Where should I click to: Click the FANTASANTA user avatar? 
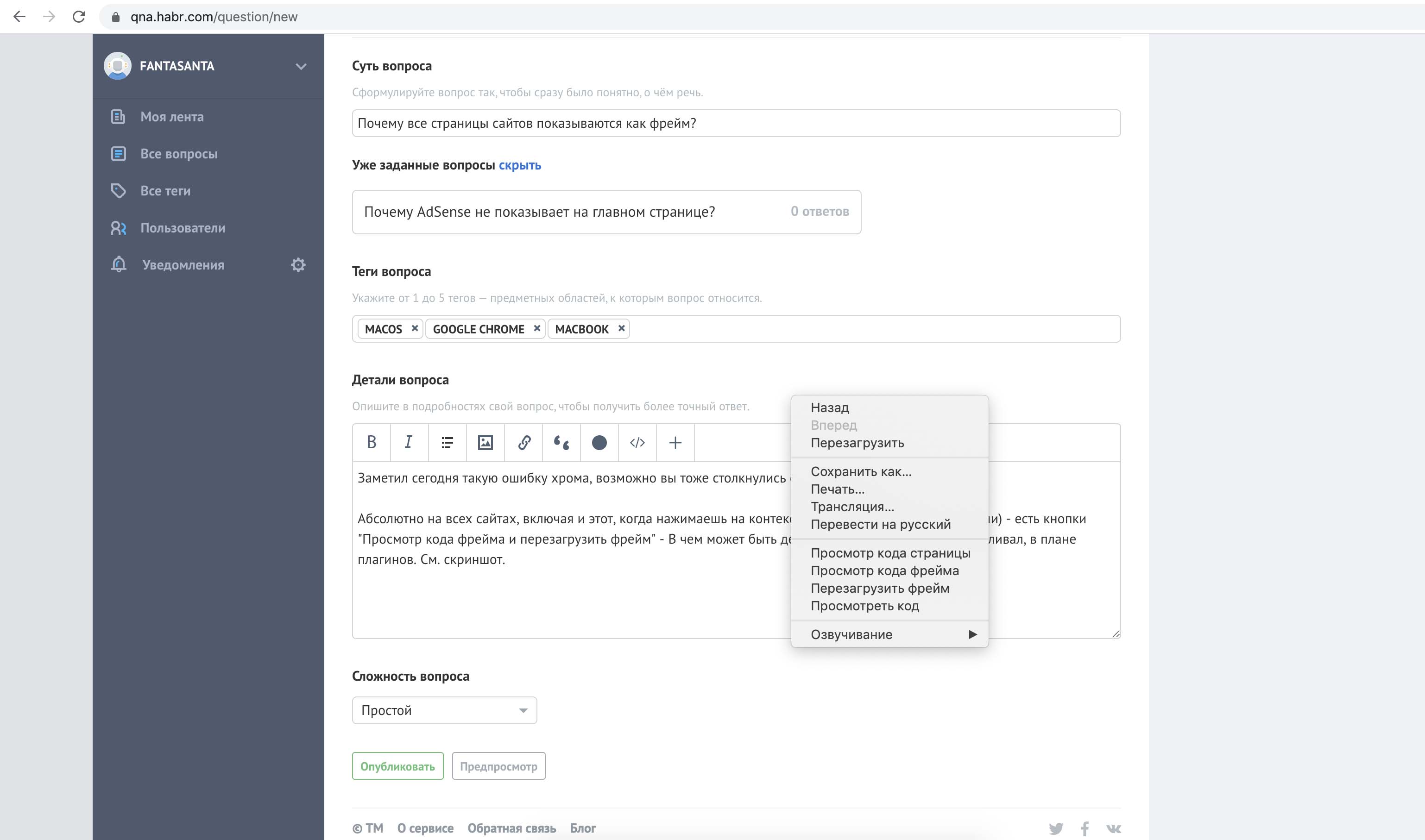(118, 66)
